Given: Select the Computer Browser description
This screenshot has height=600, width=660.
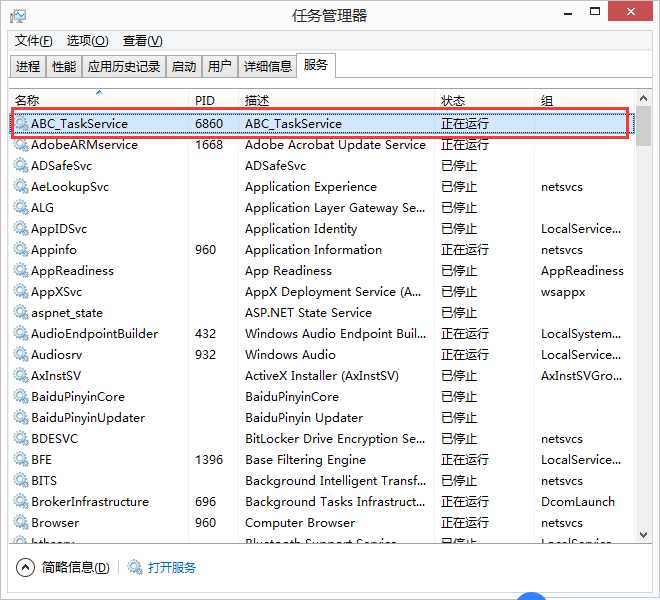Looking at the screenshot, I should click(300, 523).
